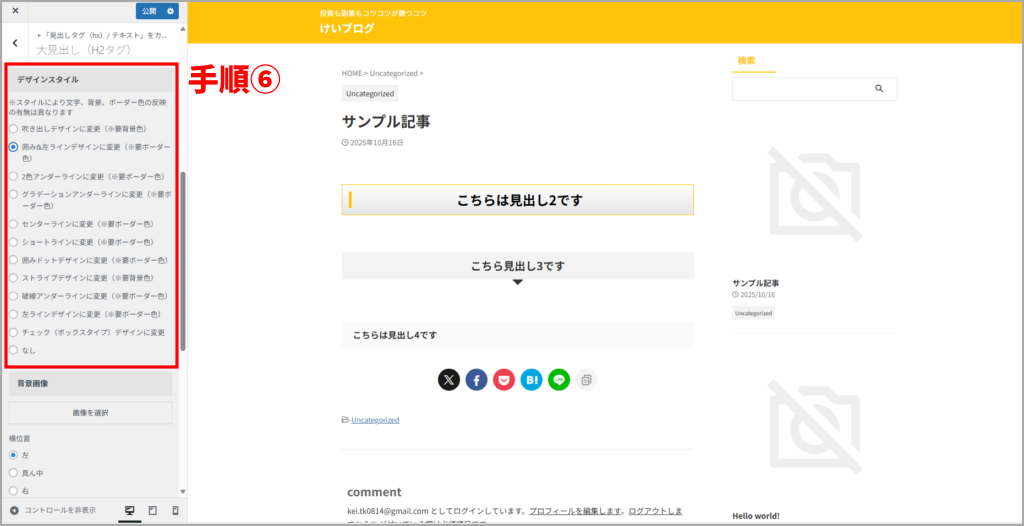1024x526 pixels.
Task: Choose 真ん中 for horizontal position
Action: 14,473
